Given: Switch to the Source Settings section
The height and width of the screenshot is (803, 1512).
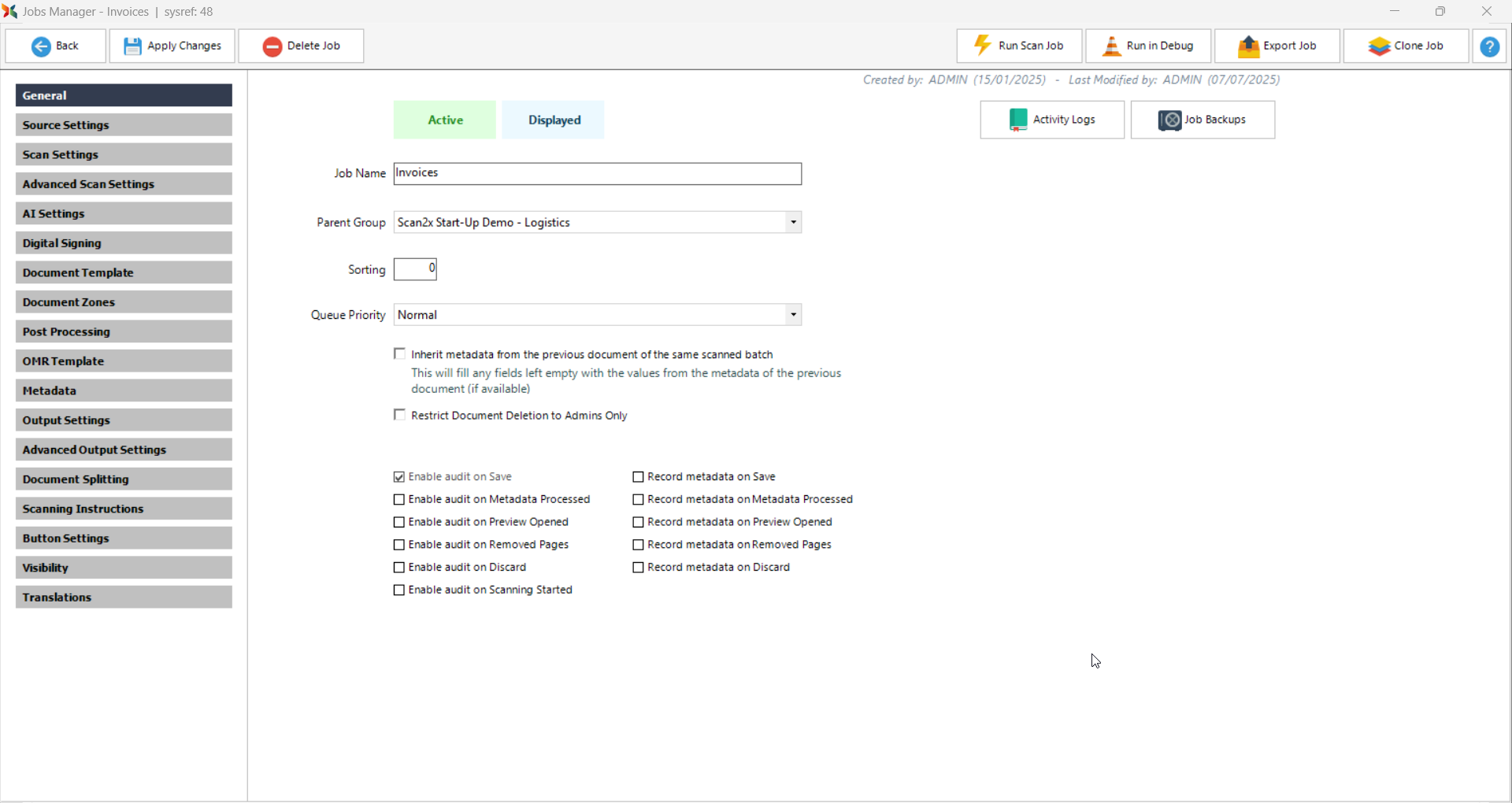Looking at the screenshot, I should click(124, 125).
